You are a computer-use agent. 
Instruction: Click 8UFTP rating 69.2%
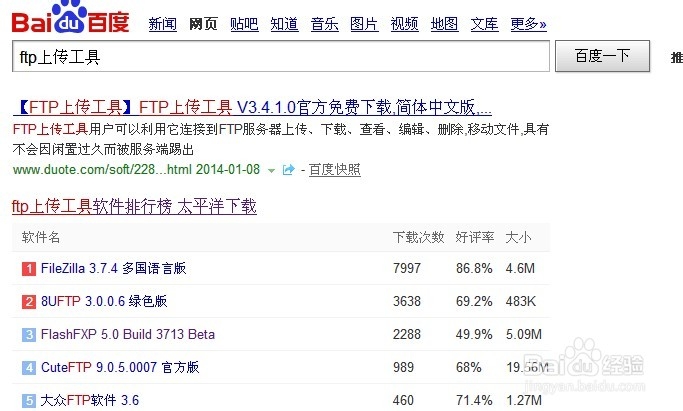pyautogui.click(x=474, y=301)
